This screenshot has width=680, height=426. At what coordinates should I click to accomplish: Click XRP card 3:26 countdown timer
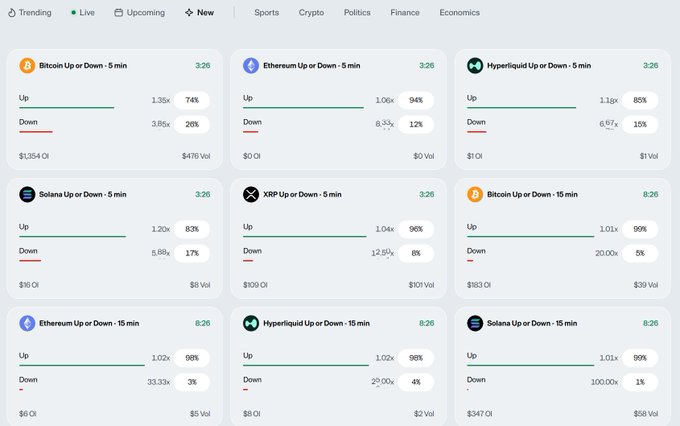426,194
